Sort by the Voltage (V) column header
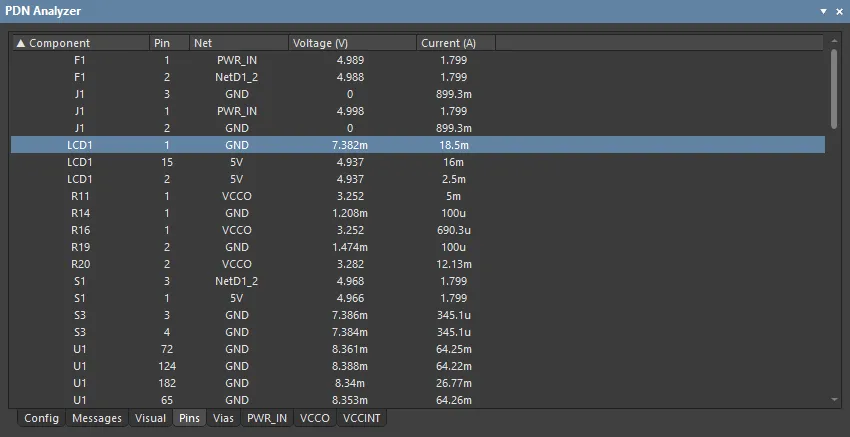 352,43
